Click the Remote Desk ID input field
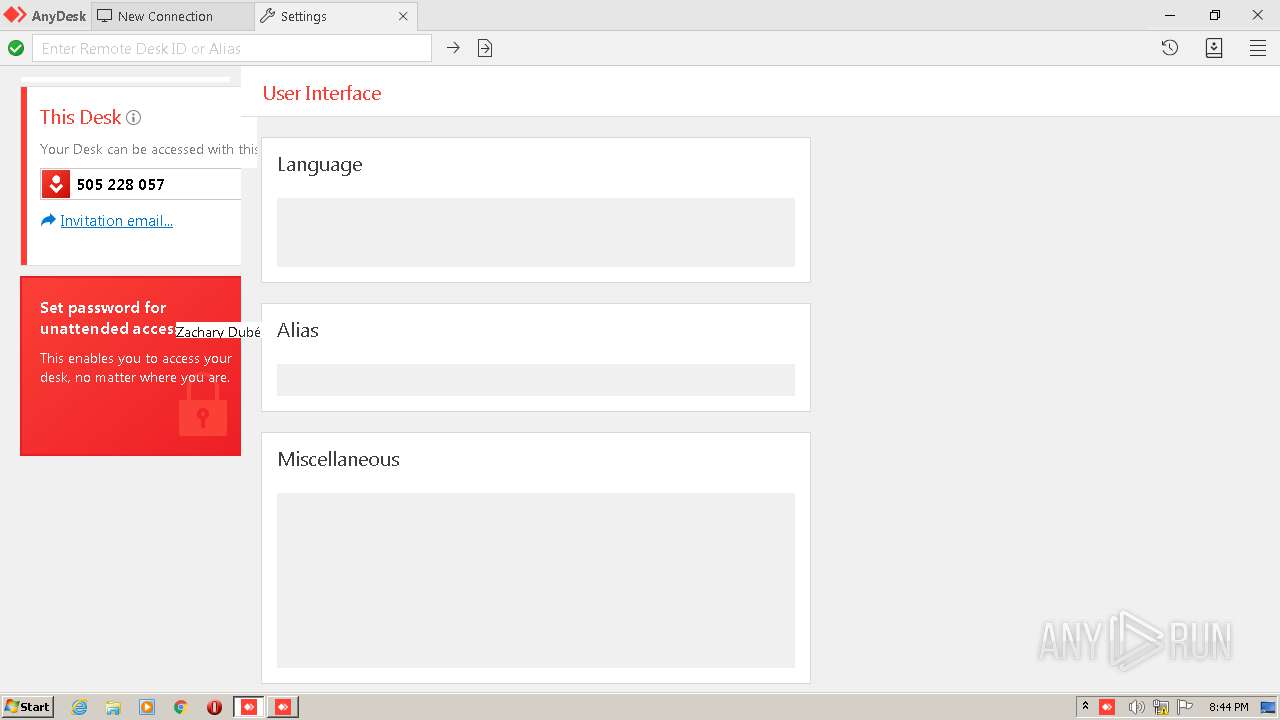The image size is (1280, 720). [232, 48]
